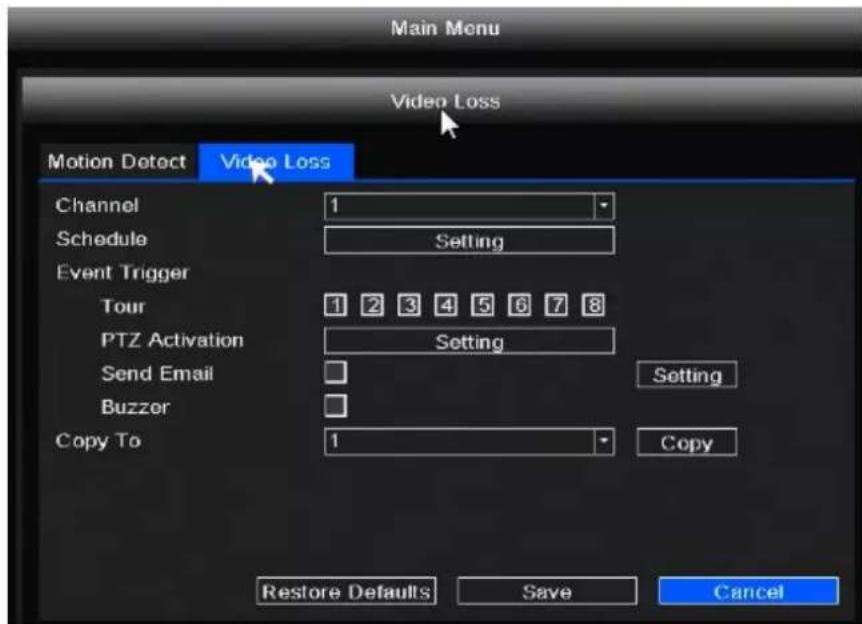The height and width of the screenshot is (624, 862).
Task: Click the Schedule Setting button
Action: point(469,241)
